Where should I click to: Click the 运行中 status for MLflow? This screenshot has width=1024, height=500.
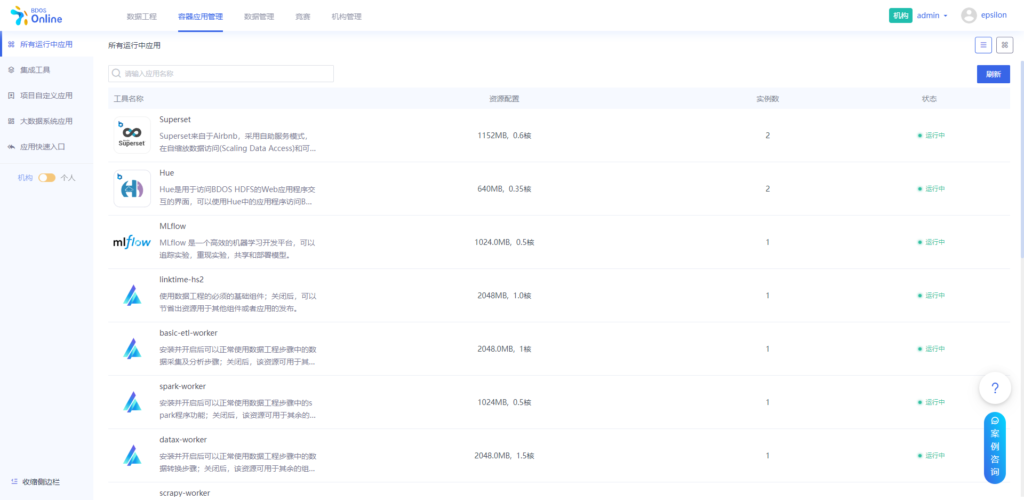pyautogui.click(x=931, y=242)
